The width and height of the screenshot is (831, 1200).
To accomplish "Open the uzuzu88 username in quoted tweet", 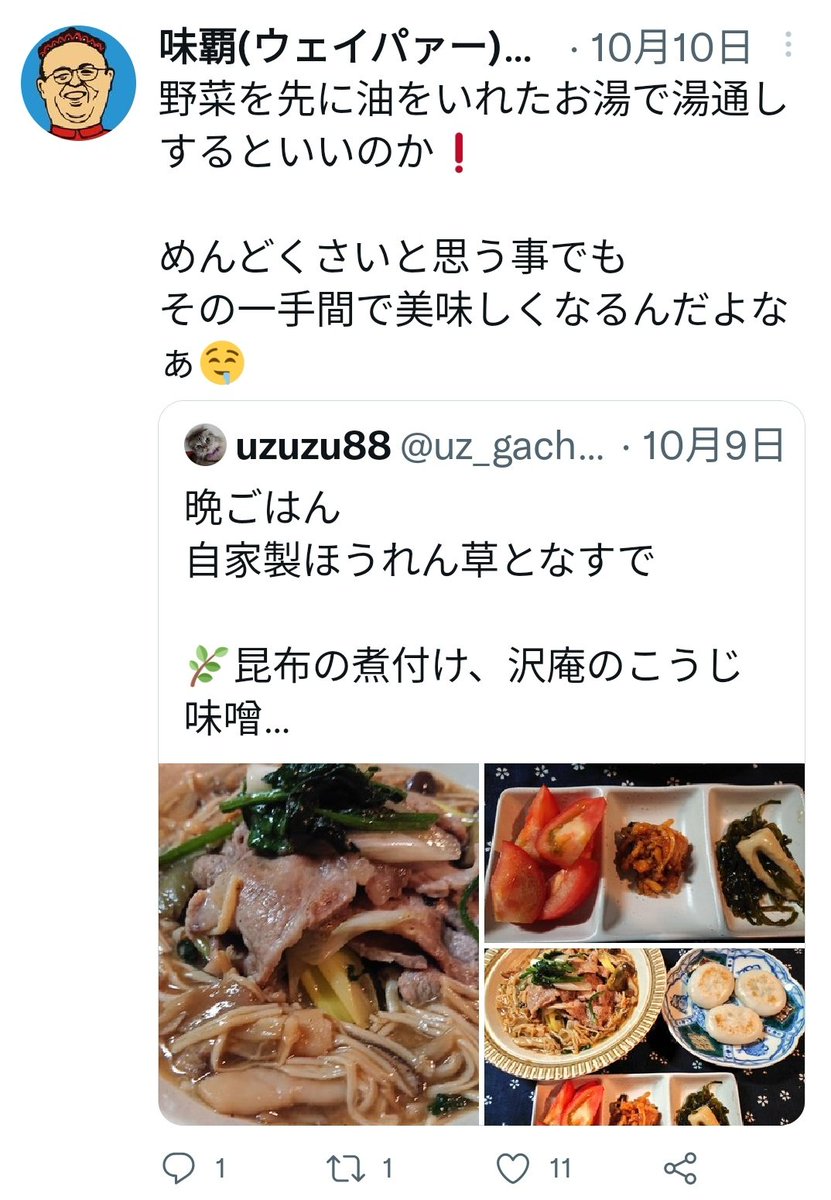I will (313, 447).
